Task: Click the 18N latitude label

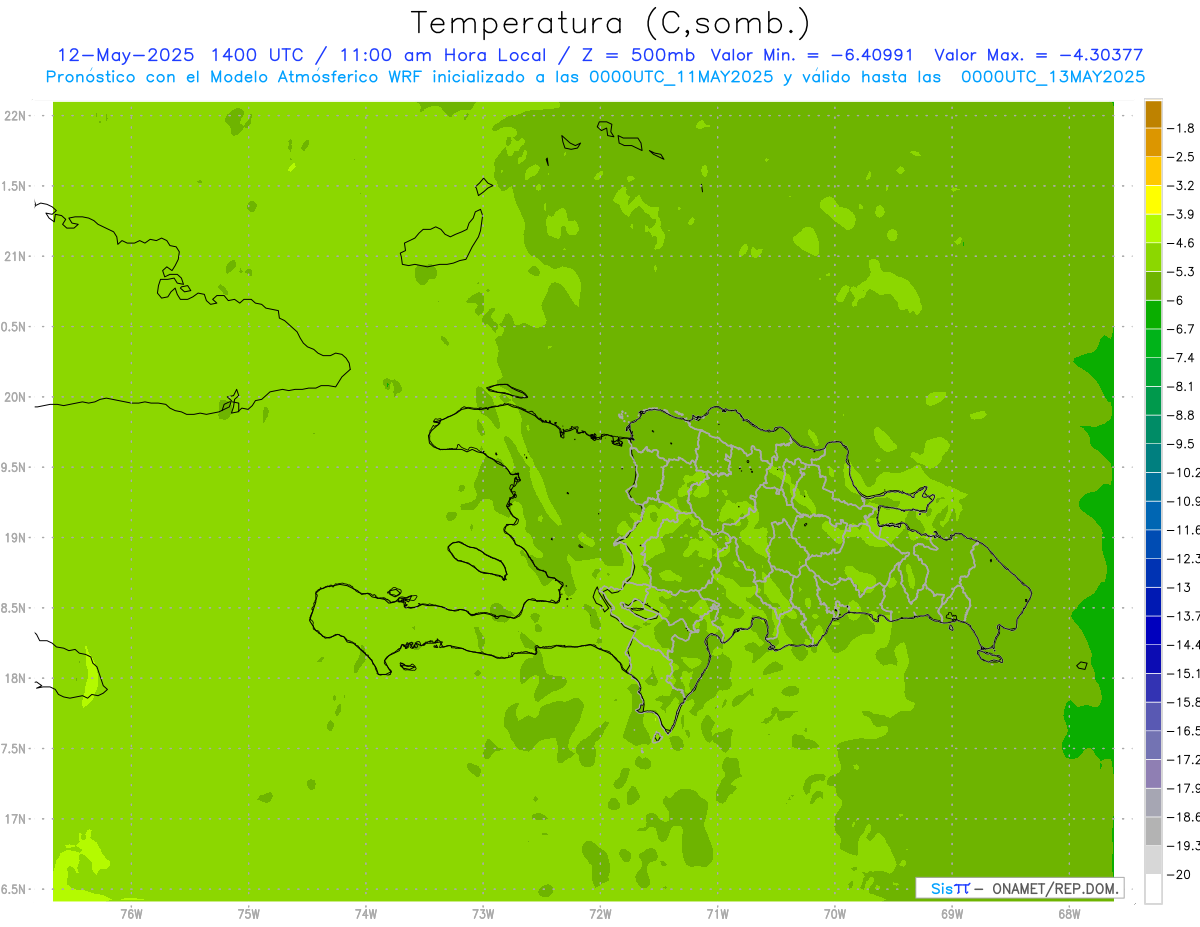Action: coord(16,678)
